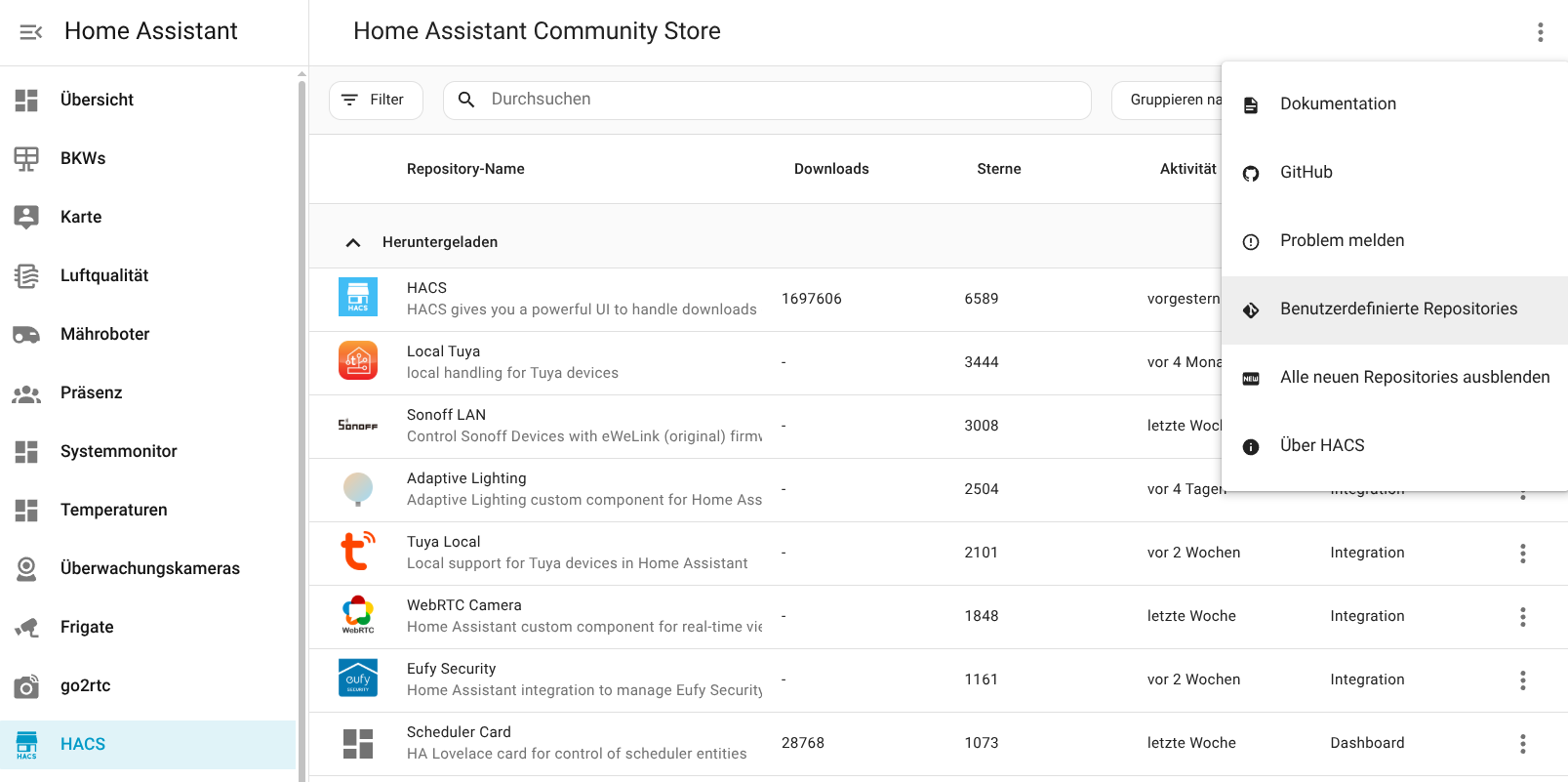Click the Durchsuchen search field
The width and height of the screenshot is (1568, 782).
(767, 101)
